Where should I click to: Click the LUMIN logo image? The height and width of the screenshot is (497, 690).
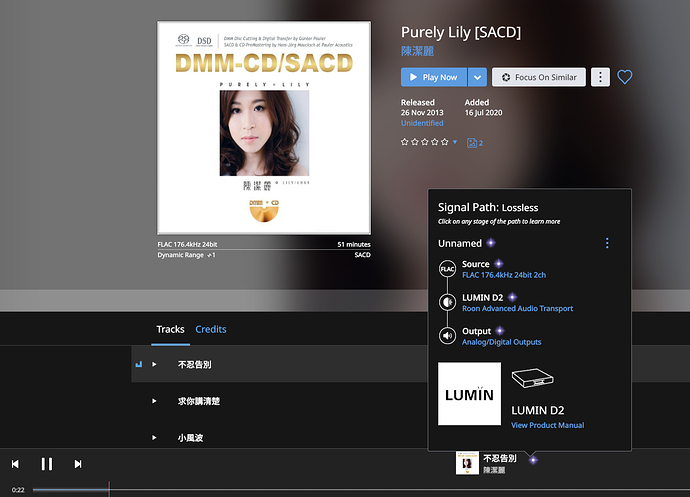[469, 394]
